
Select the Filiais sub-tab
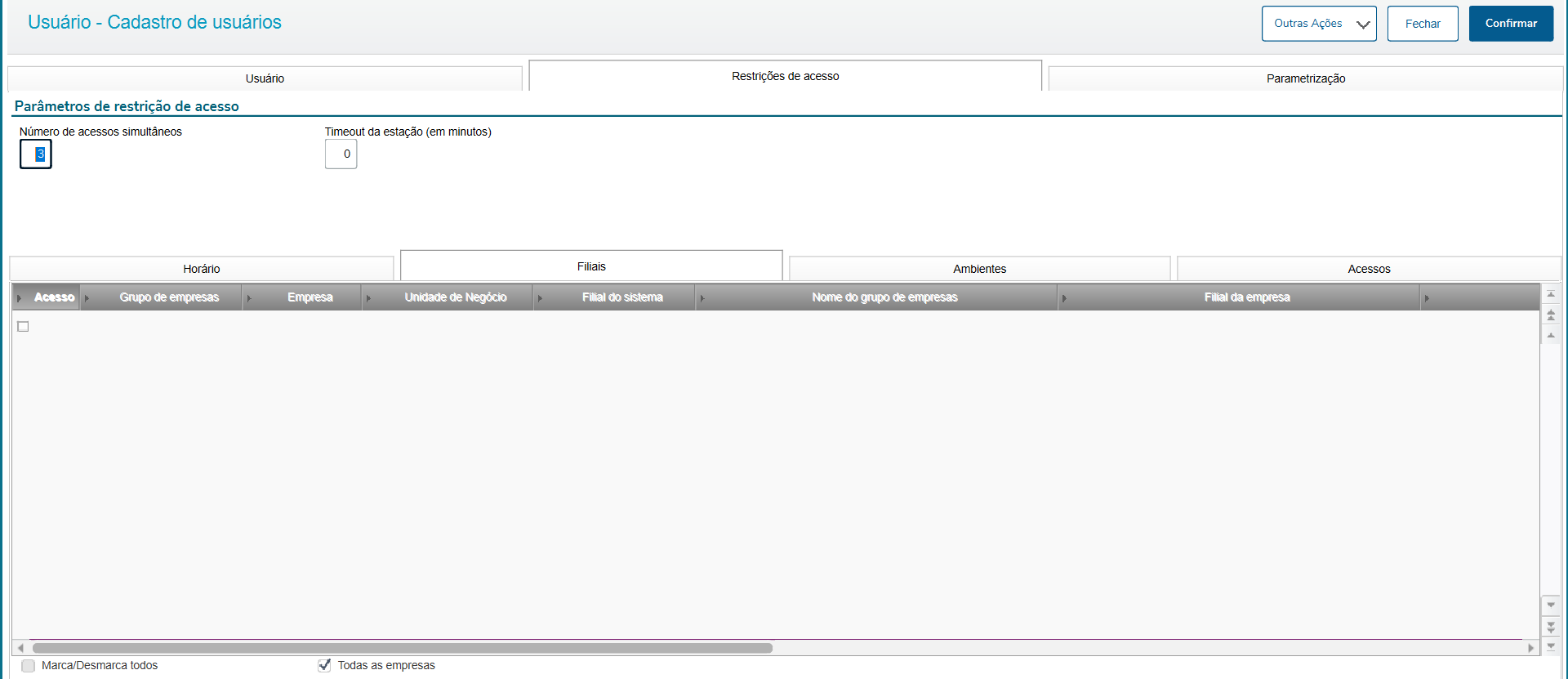point(591,266)
